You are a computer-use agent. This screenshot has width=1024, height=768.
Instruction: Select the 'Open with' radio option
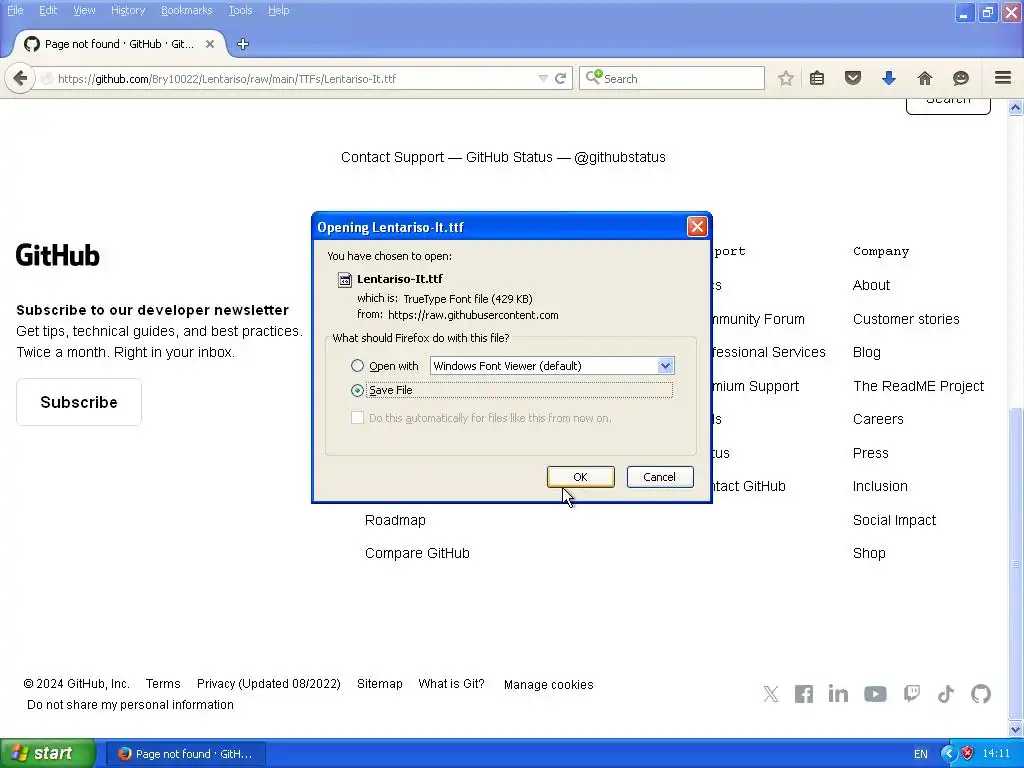[x=357, y=366]
